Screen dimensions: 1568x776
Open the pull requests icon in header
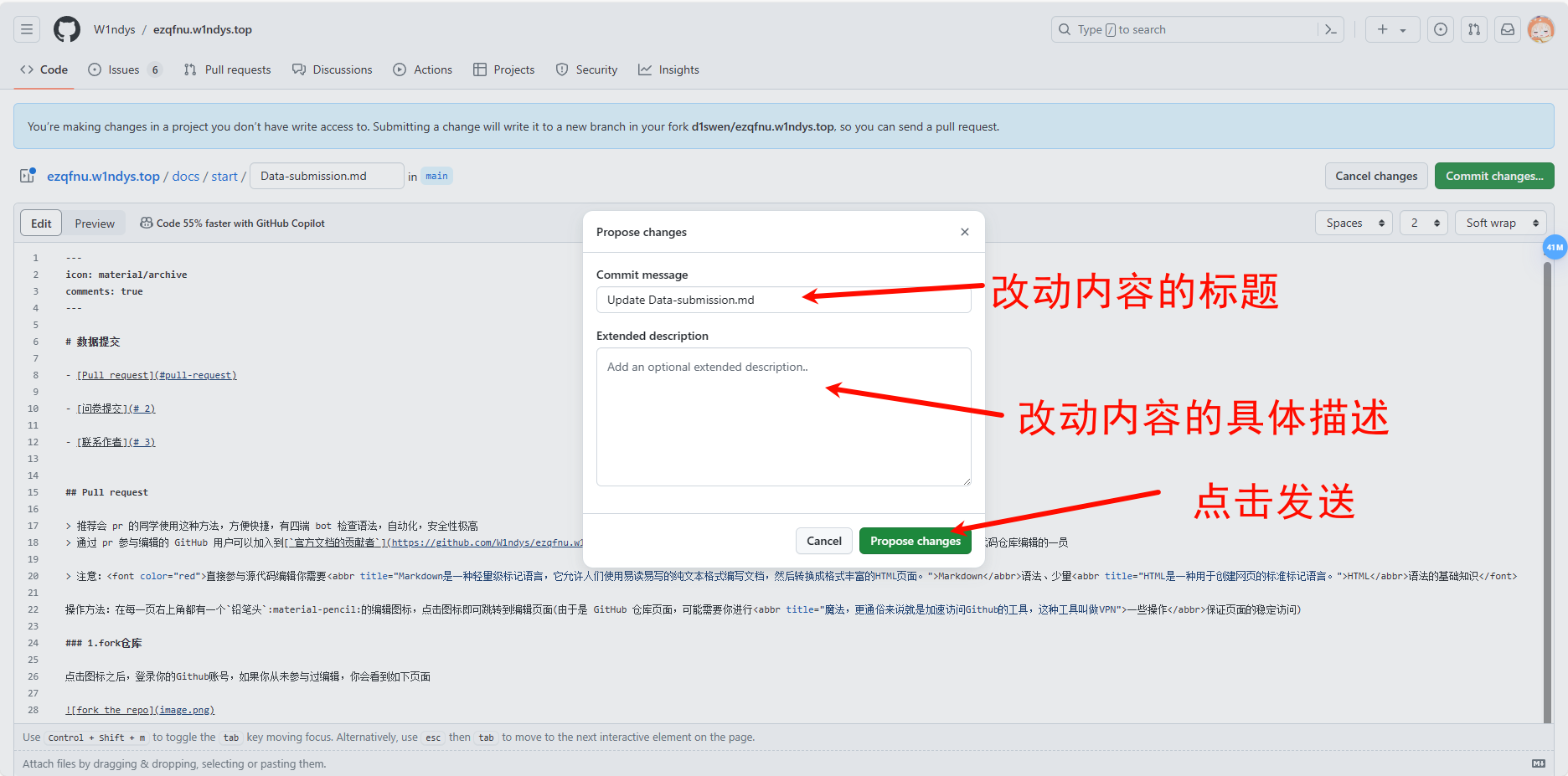click(1474, 29)
